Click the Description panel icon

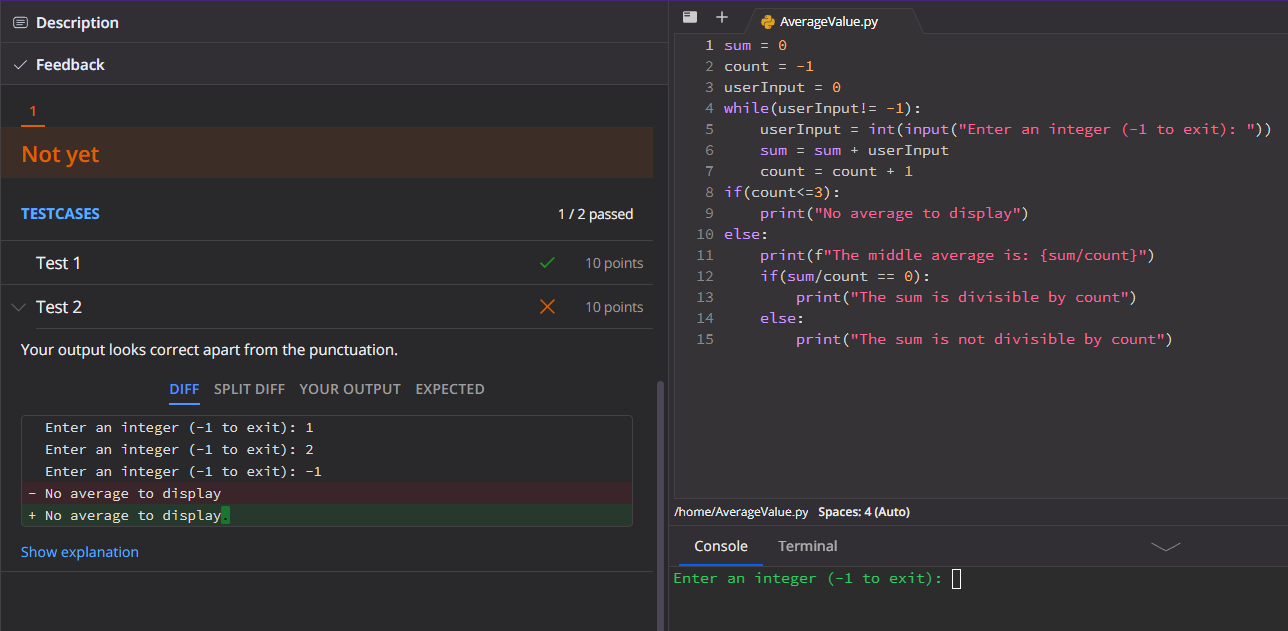coord(20,22)
